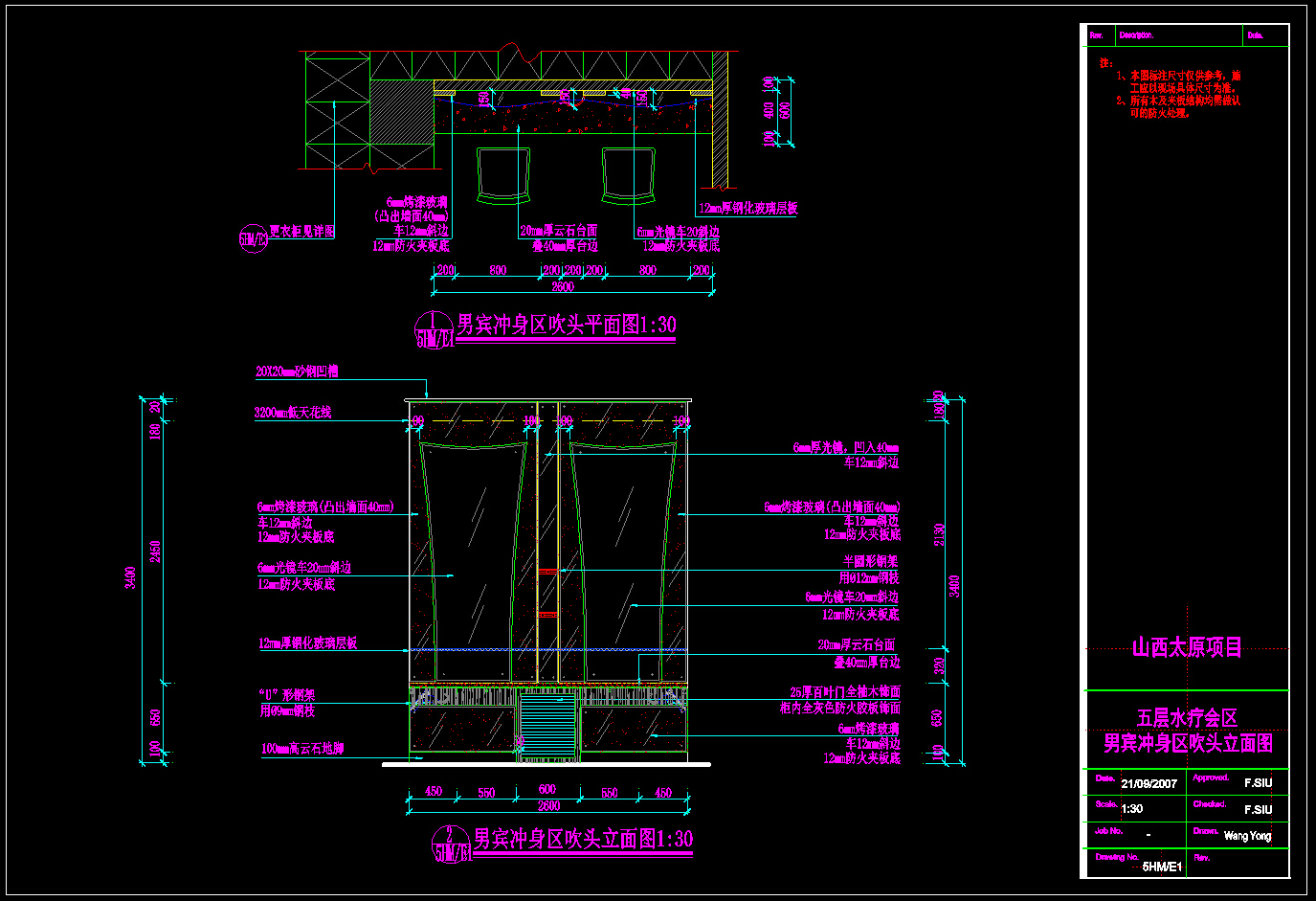This screenshot has height=901, width=1316.
Task: Select the vertical dimension 2130
Action: coord(939,536)
